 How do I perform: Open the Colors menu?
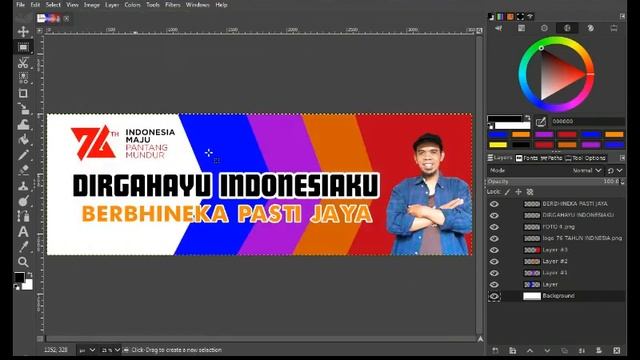point(132,5)
